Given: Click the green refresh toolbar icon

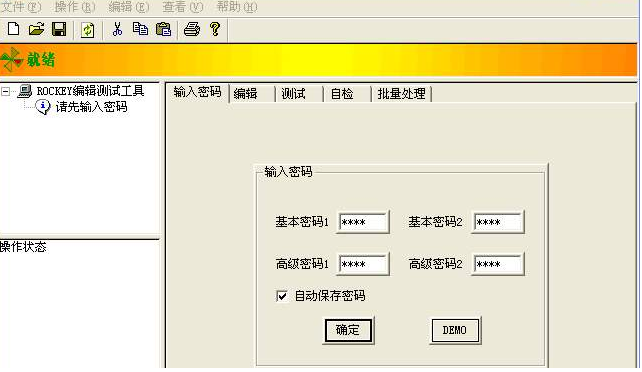Looking at the screenshot, I should [x=87, y=30].
